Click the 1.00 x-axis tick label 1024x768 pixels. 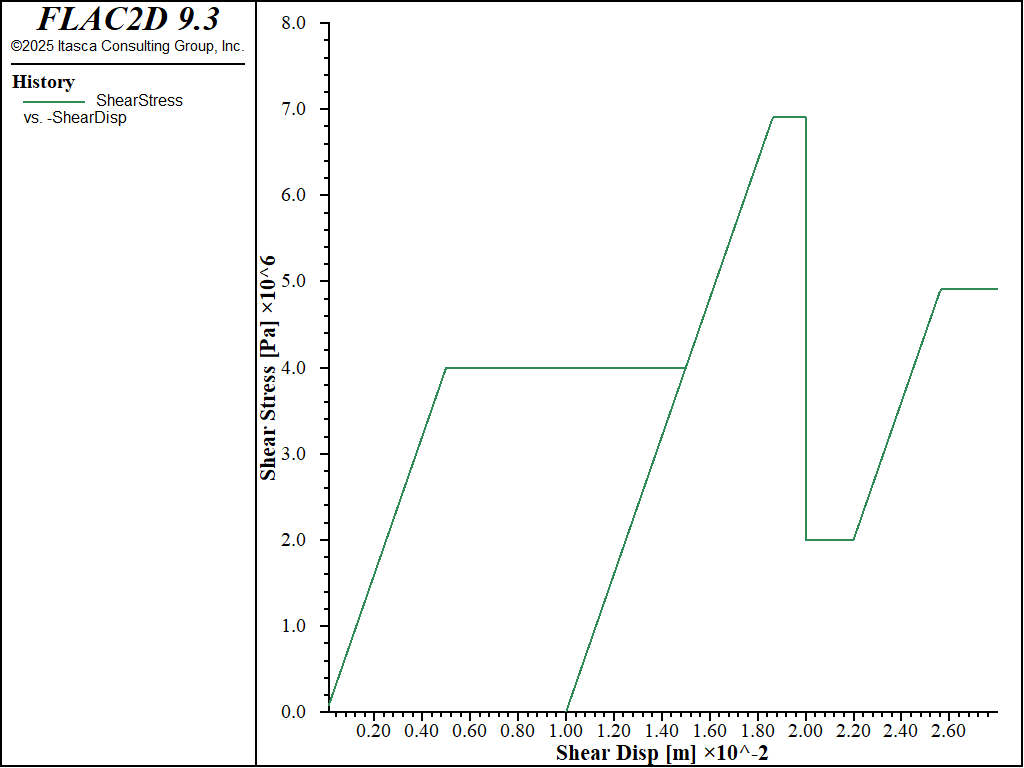[566, 731]
